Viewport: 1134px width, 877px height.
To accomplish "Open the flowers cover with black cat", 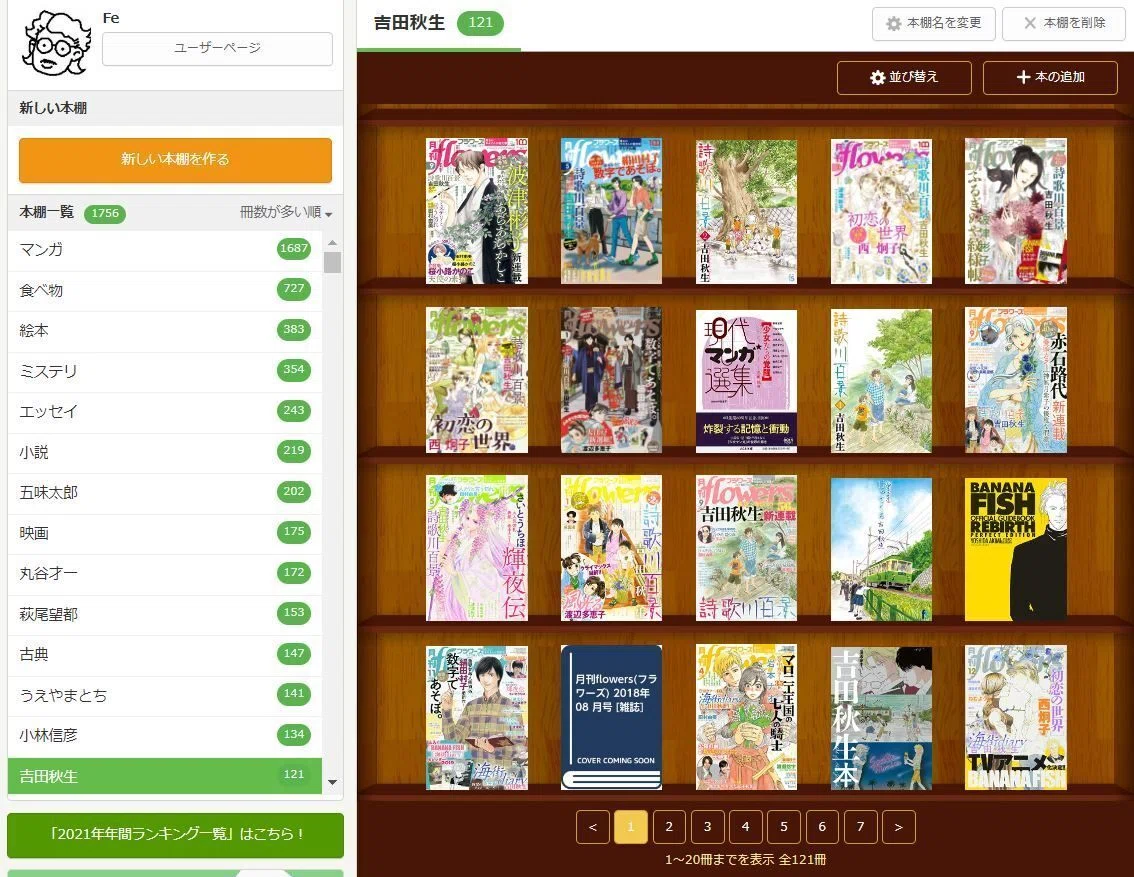I will [x=1015, y=211].
